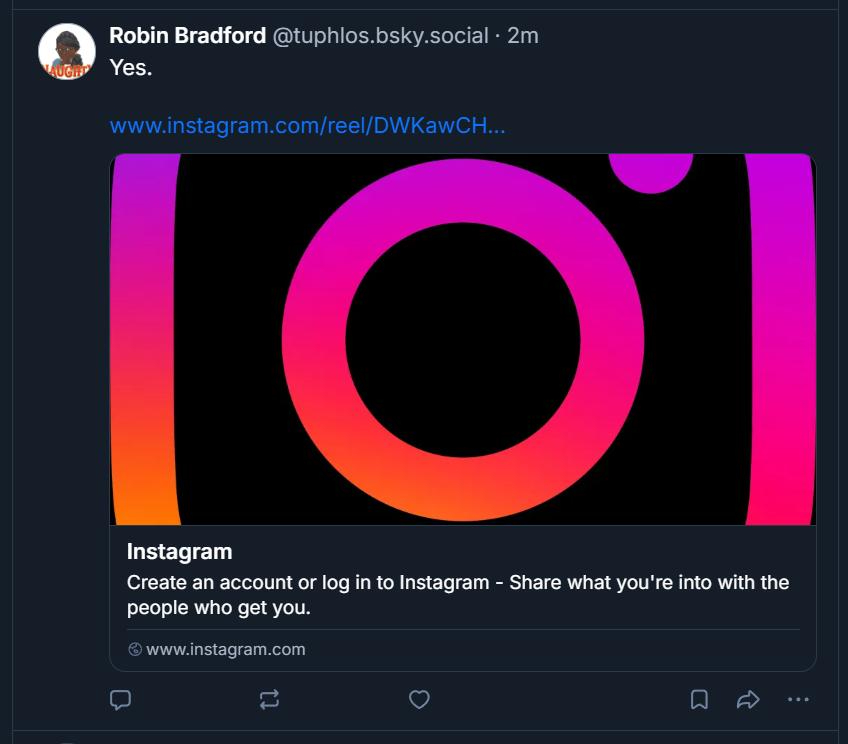Viewport: 848px width, 744px height.
Task: Open the @tuphlos.bsky.social handle link
Action: (380, 36)
